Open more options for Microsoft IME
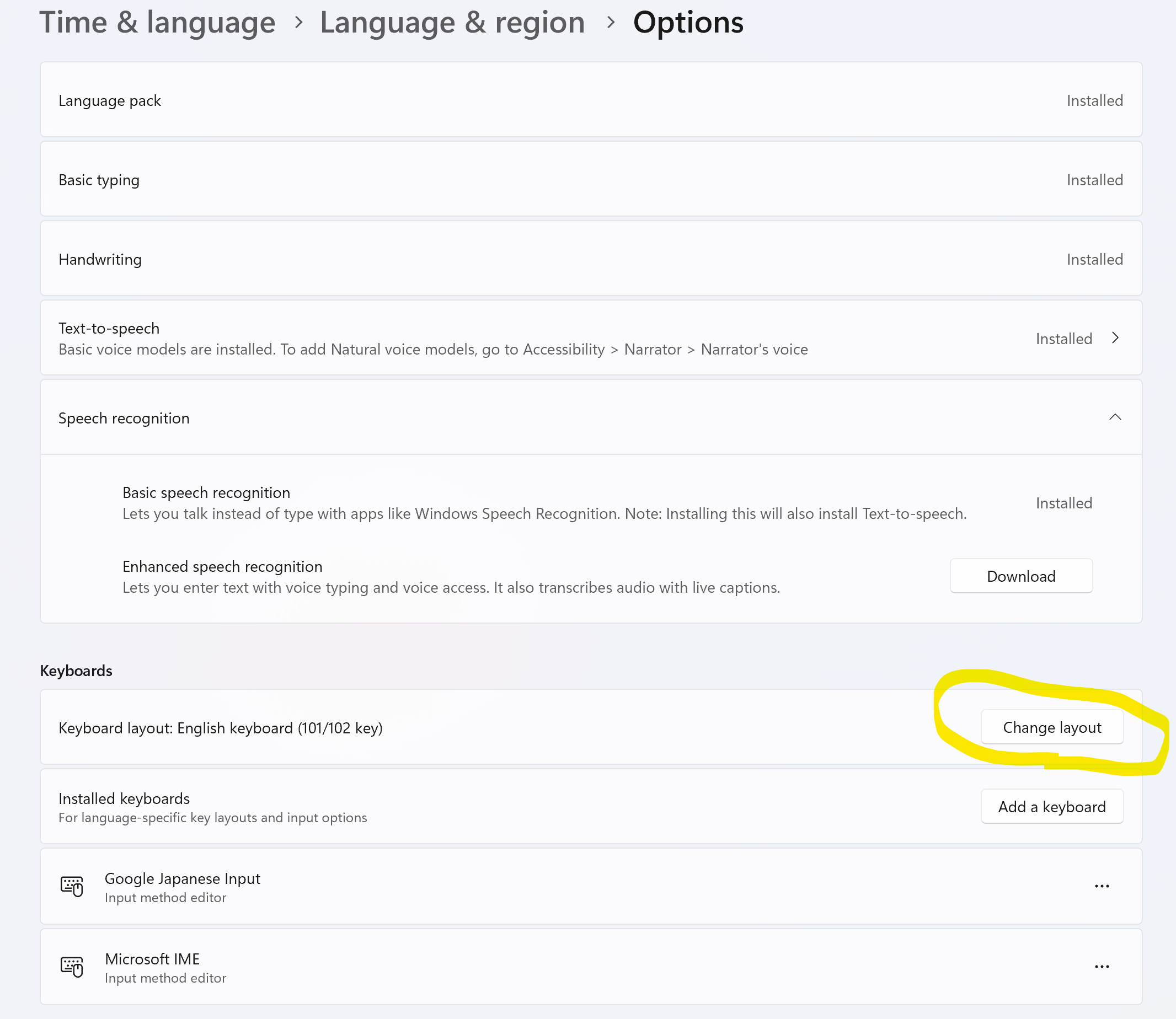 (x=1102, y=967)
